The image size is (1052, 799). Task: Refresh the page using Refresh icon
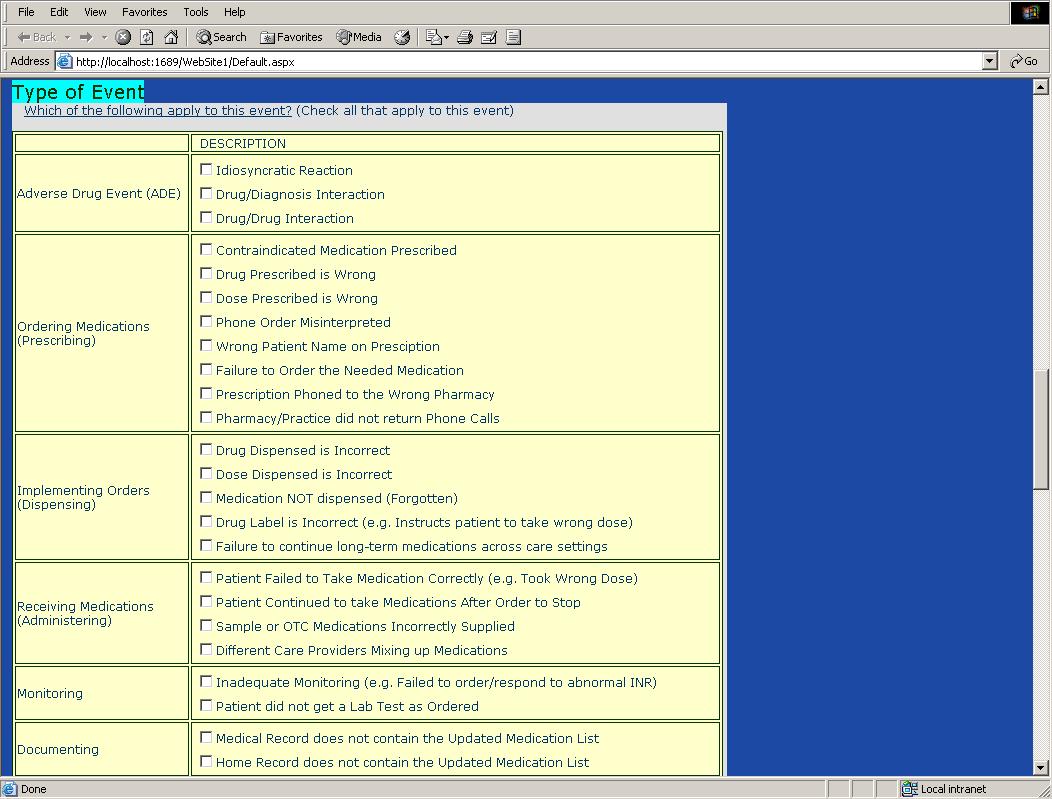147,38
